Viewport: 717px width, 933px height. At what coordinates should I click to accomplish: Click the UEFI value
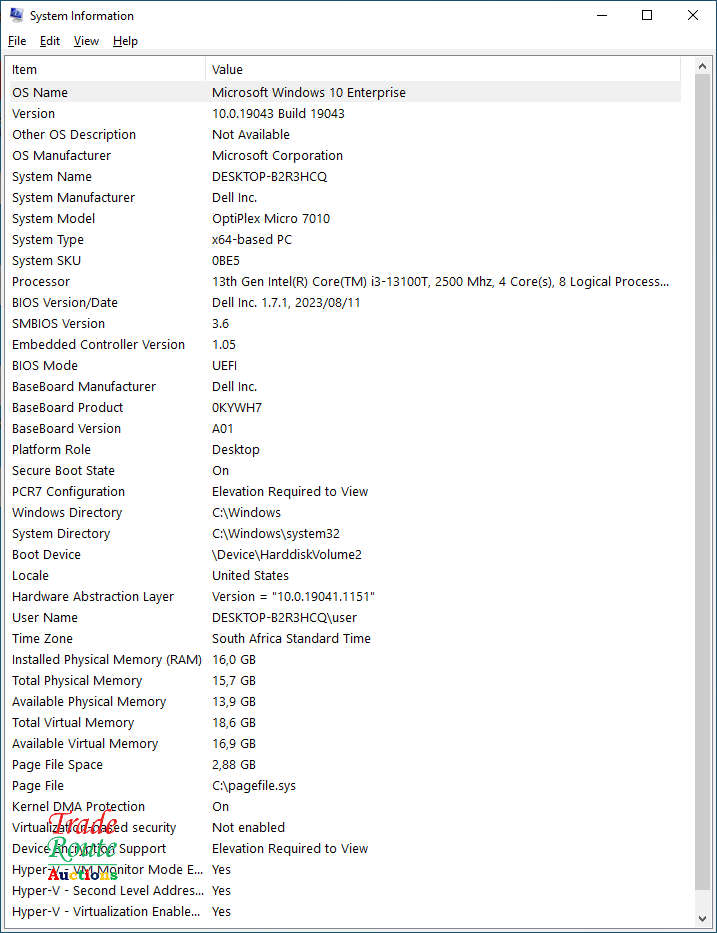point(224,365)
